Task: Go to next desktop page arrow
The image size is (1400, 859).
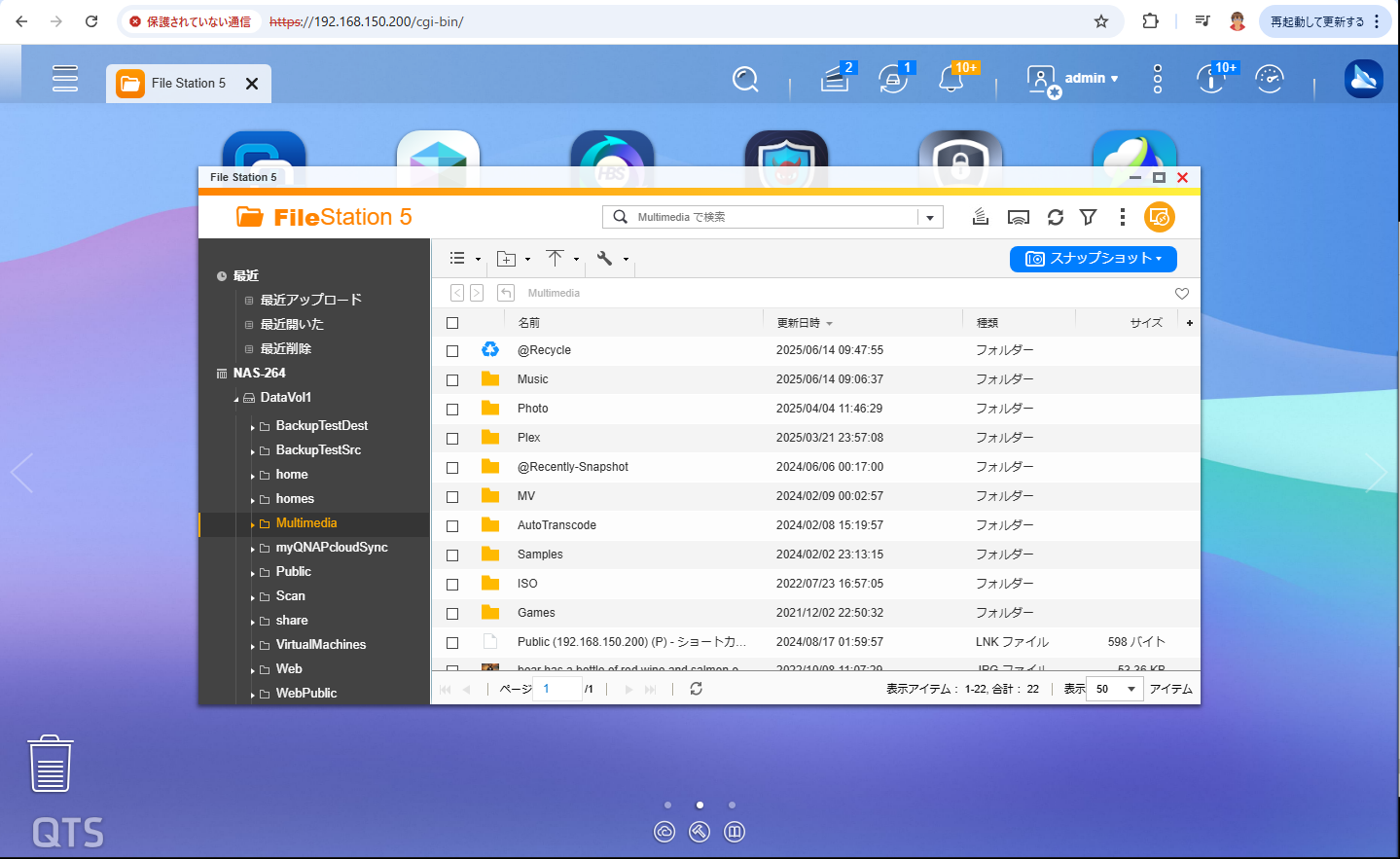Action: pyautogui.click(x=1376, y=473)
